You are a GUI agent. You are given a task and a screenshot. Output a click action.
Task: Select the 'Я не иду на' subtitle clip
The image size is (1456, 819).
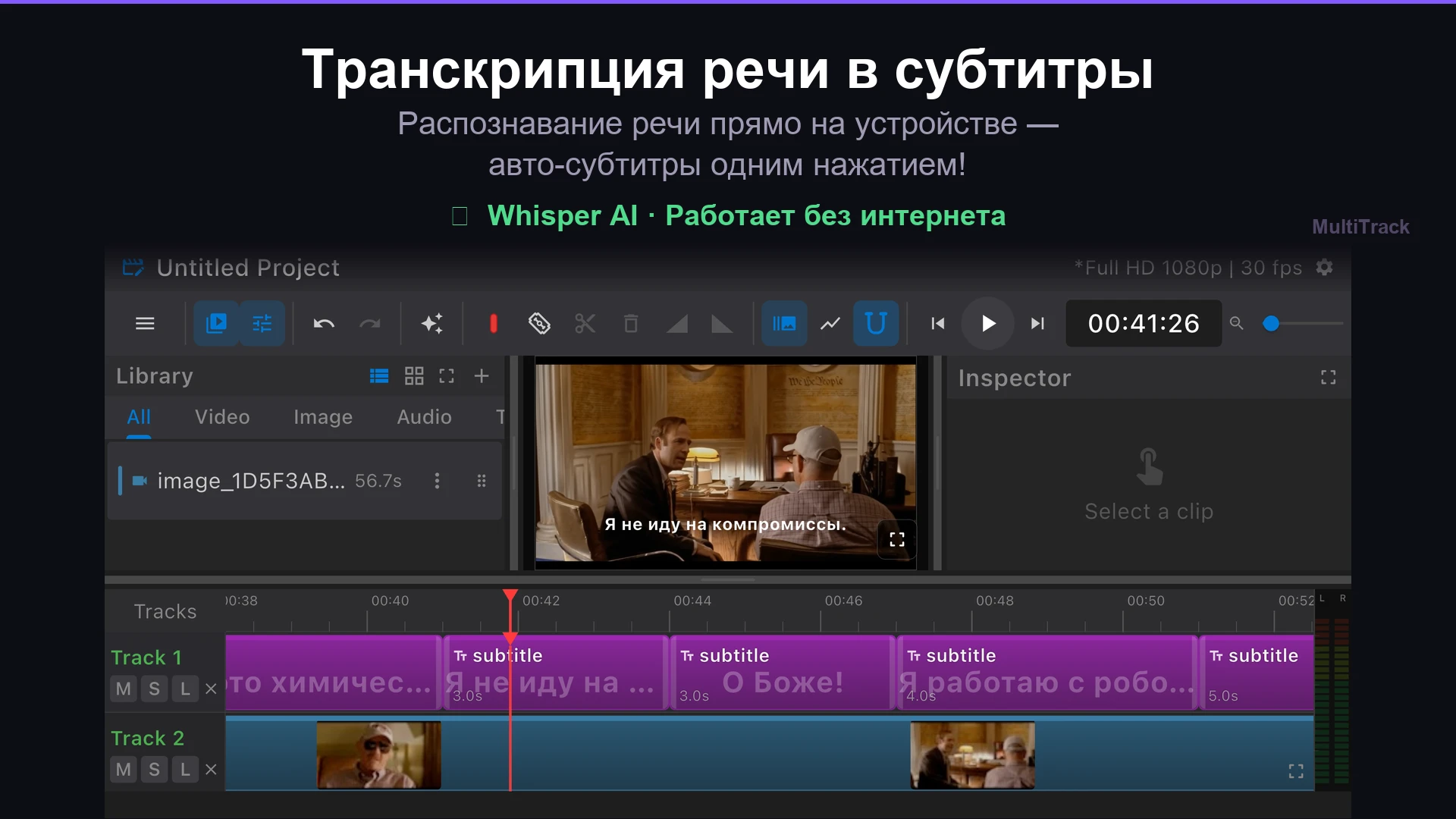pos(555,673)
